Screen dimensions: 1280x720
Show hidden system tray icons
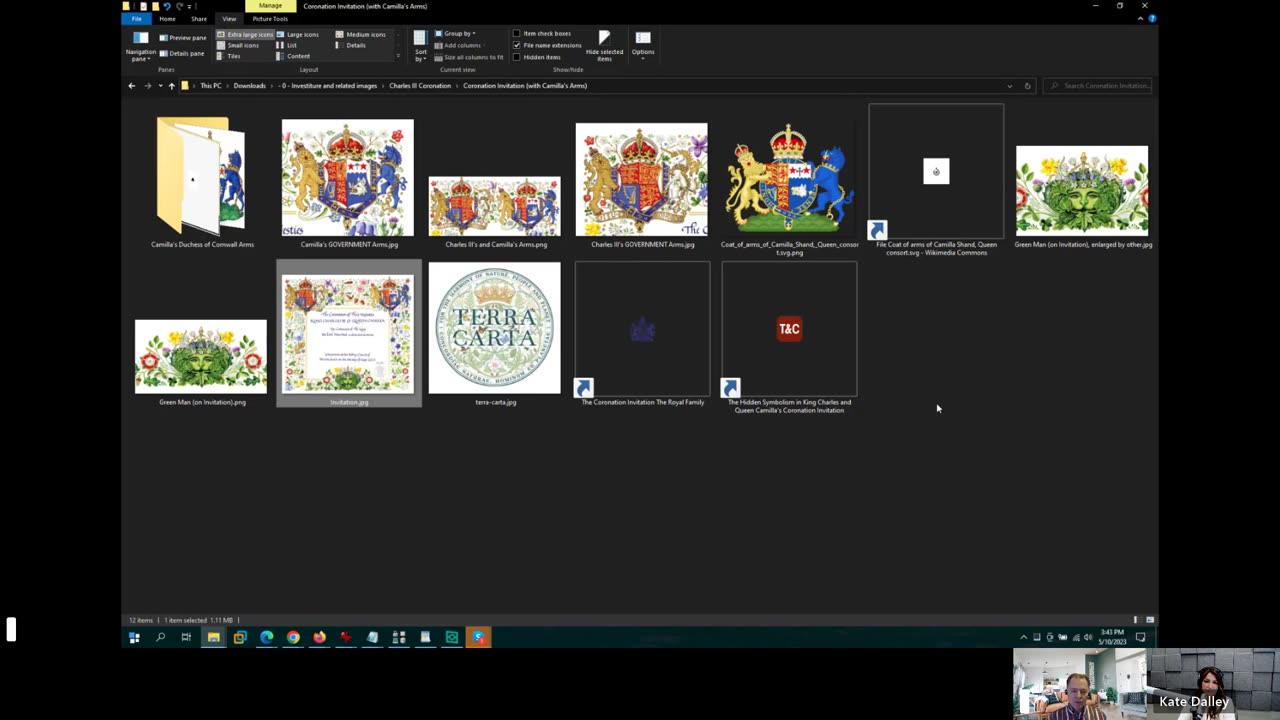[x=1023, y=637]
